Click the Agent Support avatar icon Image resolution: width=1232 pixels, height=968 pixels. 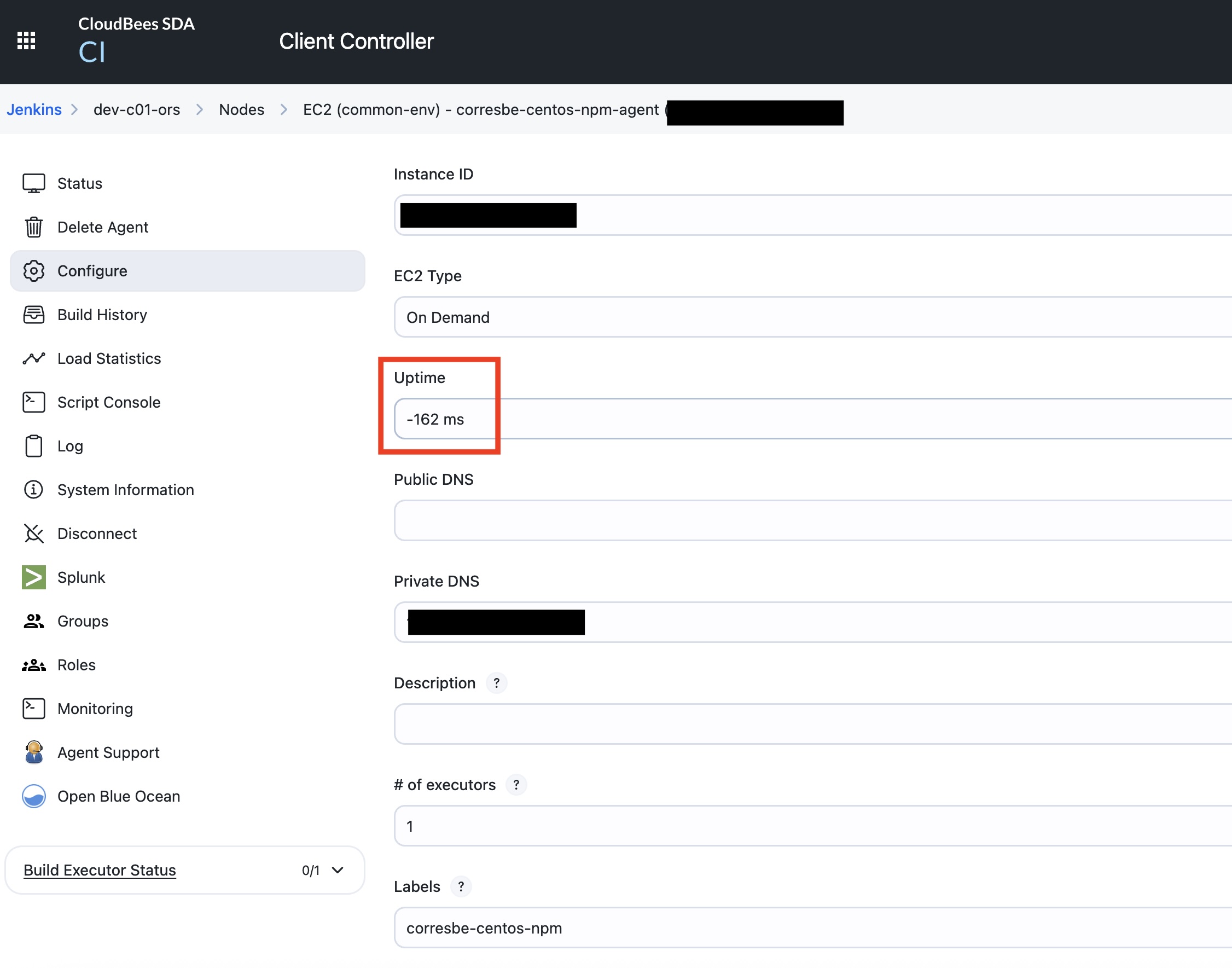tap(33, 752)
